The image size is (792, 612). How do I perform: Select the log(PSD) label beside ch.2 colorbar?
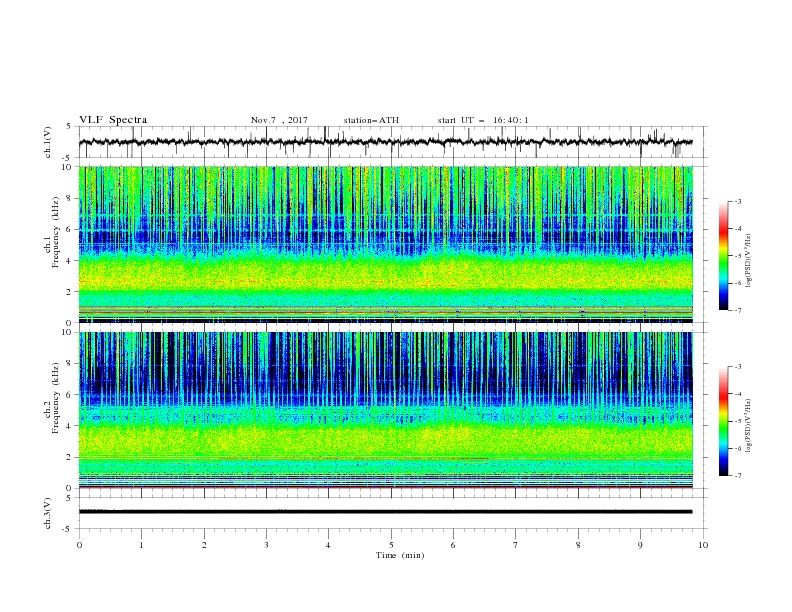click(x=748, y=426)
